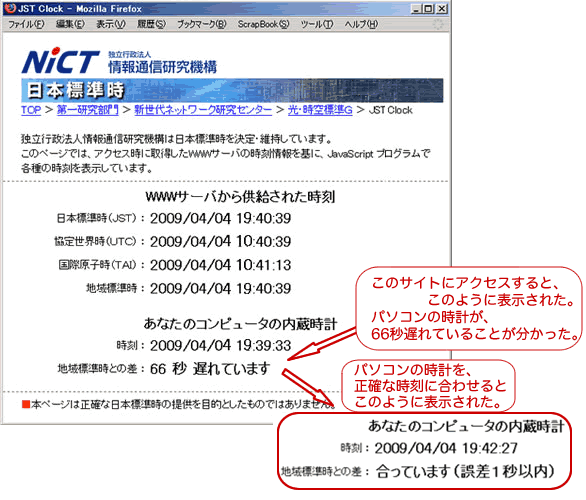Open the 編集(E) menu
The width and height of the screenshot is (586, 500).
70,24
